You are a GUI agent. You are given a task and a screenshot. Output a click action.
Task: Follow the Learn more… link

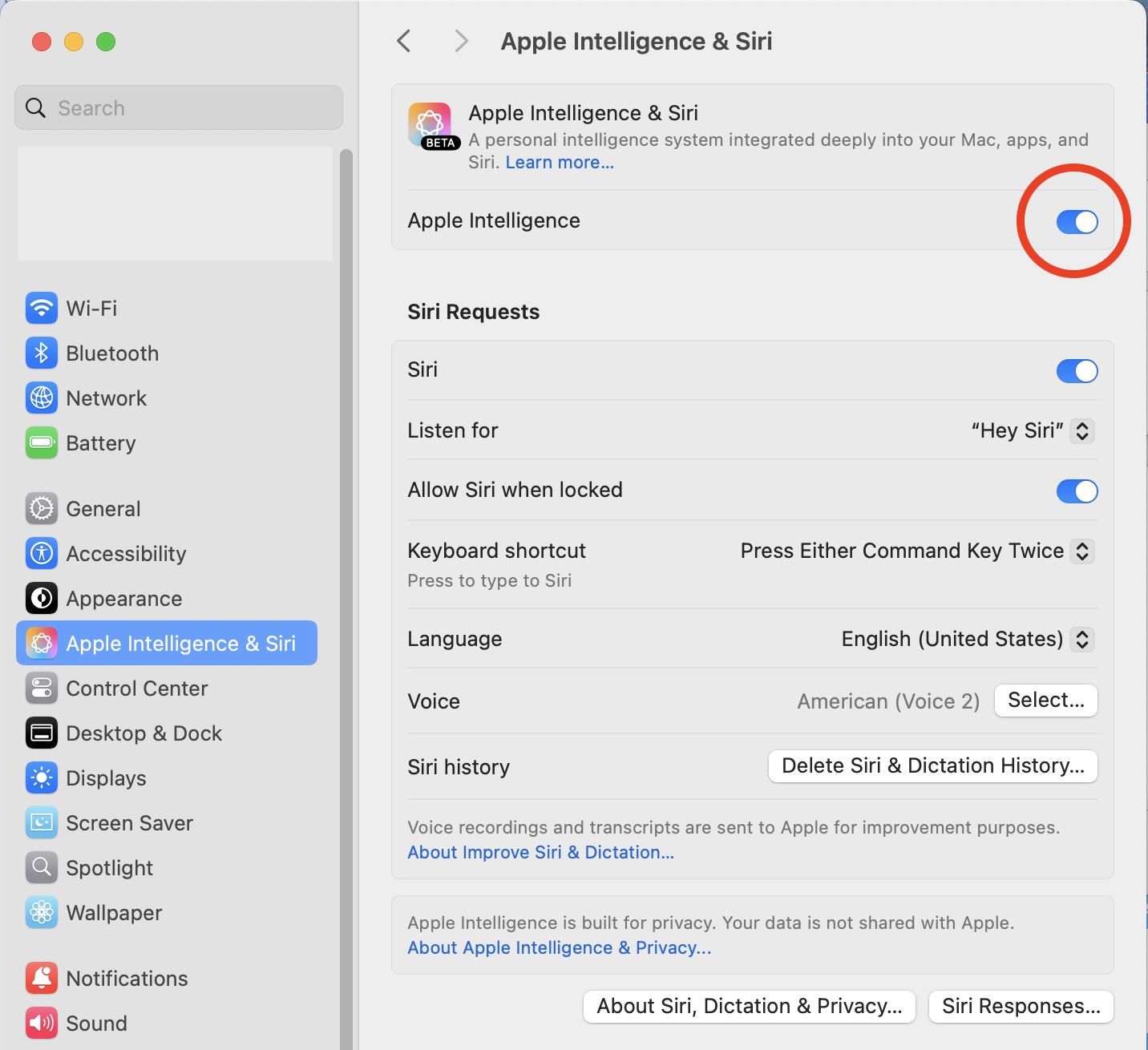coord(560,162)
